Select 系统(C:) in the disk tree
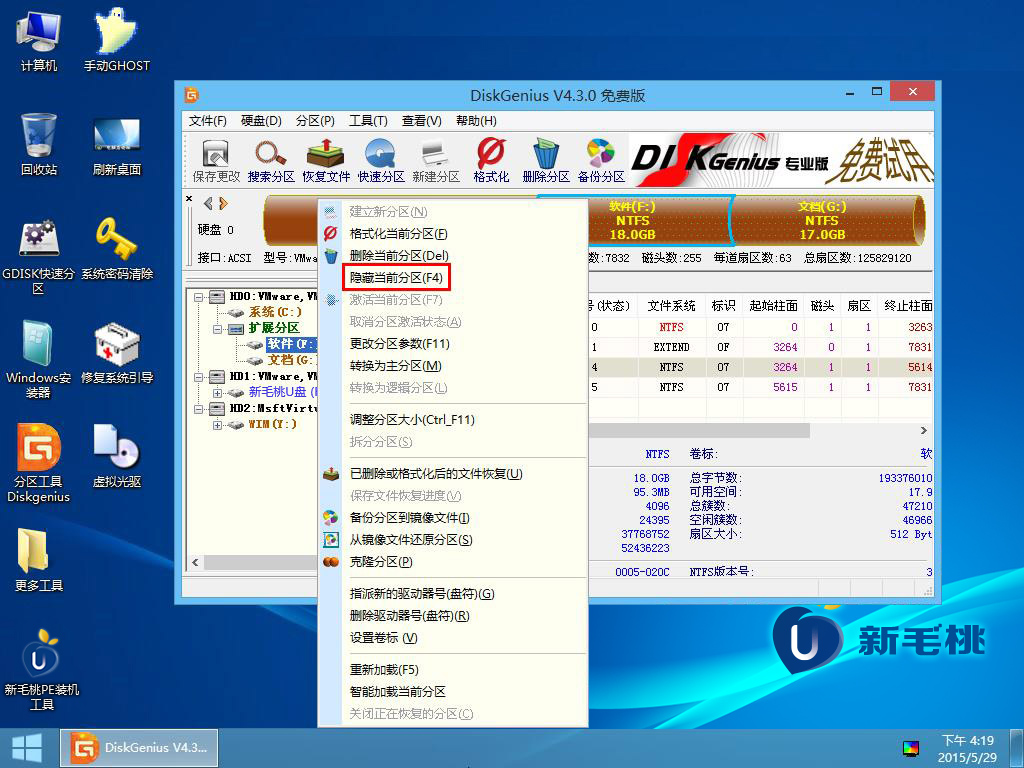Screen dimensions: 1024x768 pyautogui.click(x=275, y=312)
